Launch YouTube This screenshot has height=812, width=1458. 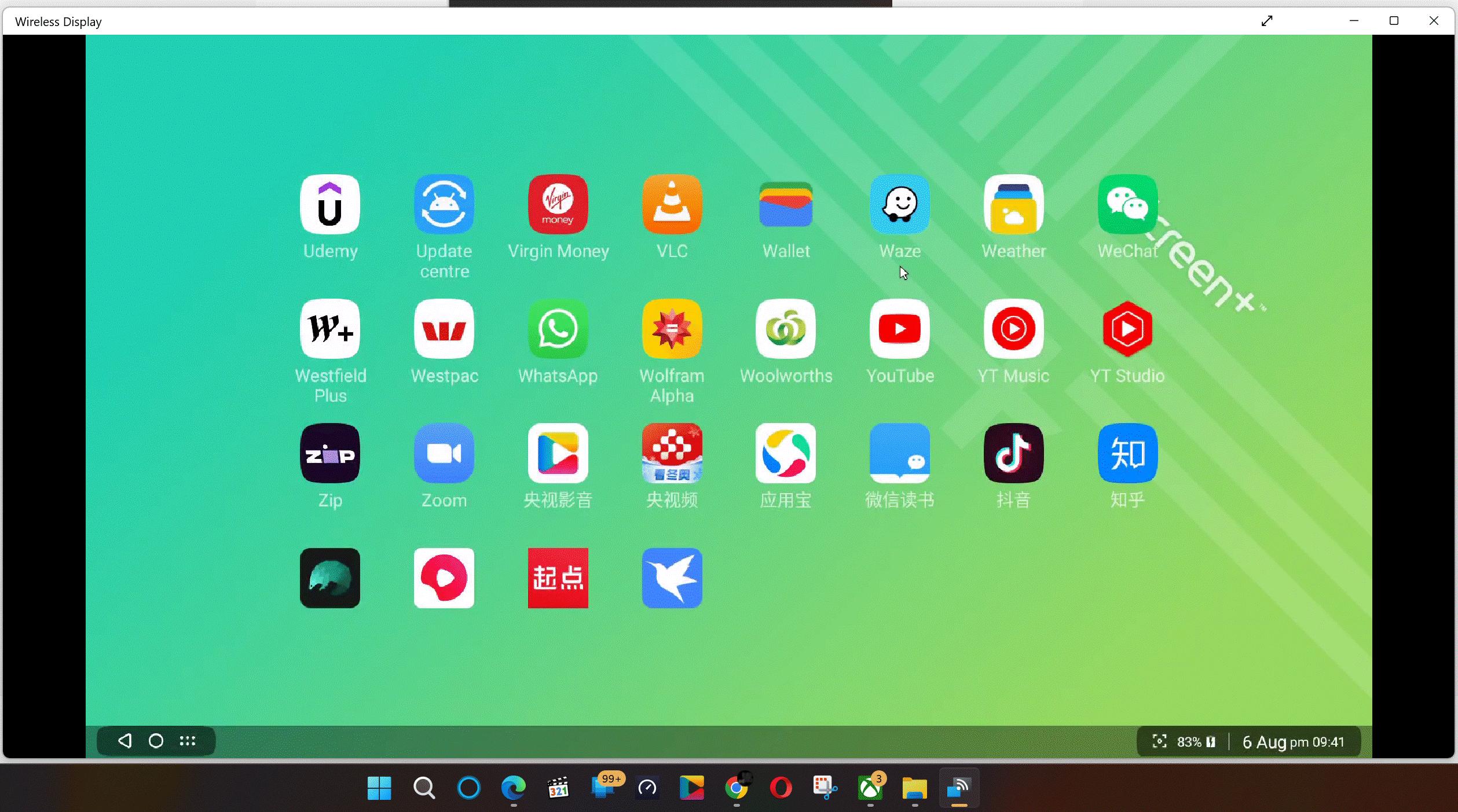click(x=899, y=329)
